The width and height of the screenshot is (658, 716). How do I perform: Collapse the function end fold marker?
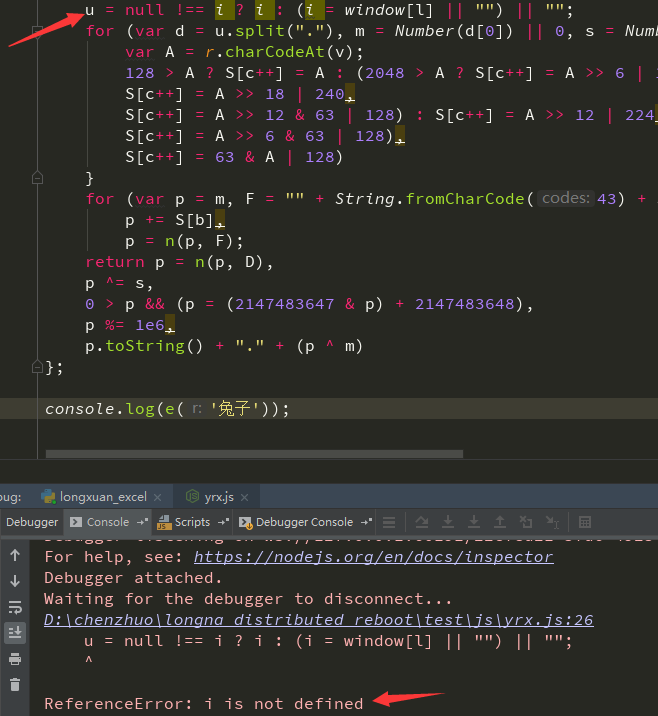click(x=37, y=367)
